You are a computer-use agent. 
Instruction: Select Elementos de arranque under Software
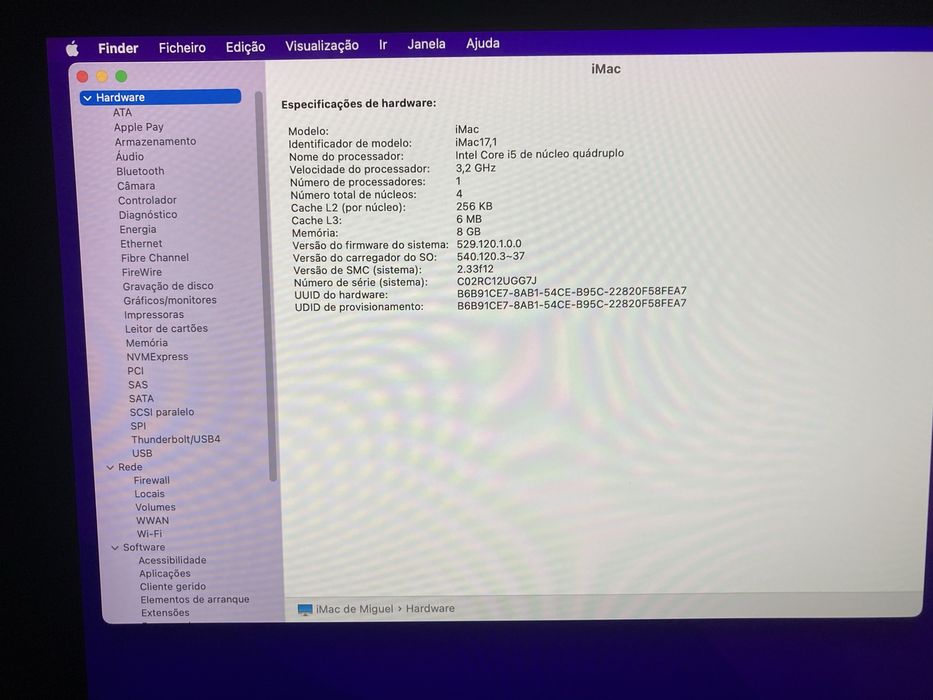[195, 600]
